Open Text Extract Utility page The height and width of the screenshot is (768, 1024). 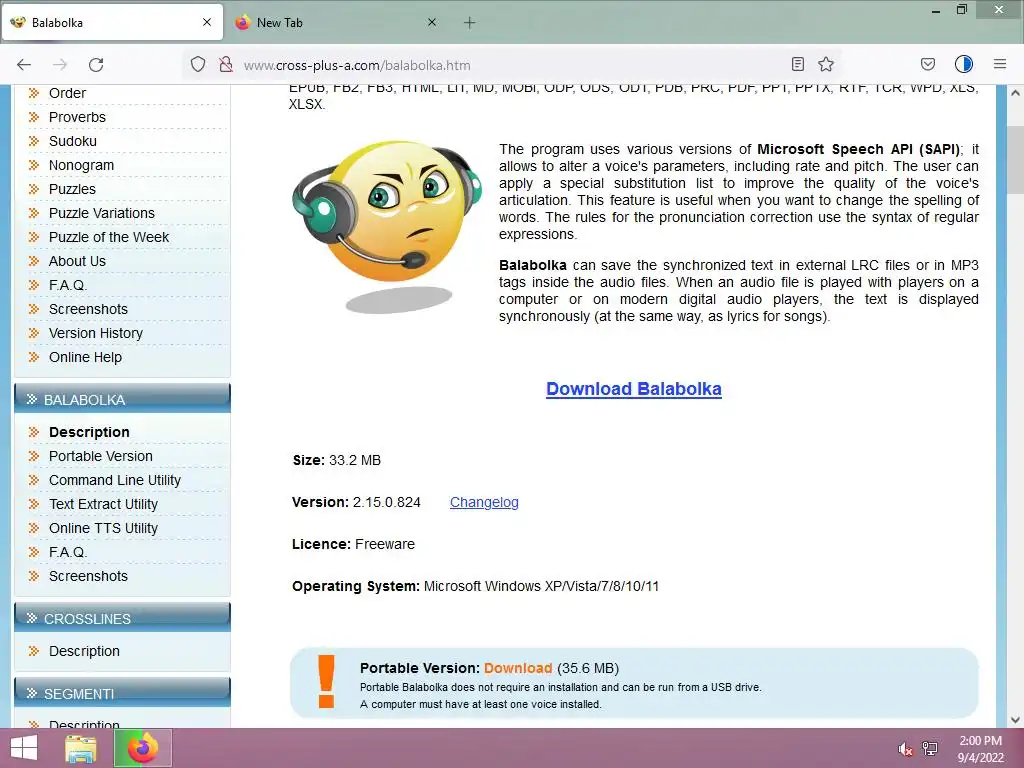(x=103, y=504)
